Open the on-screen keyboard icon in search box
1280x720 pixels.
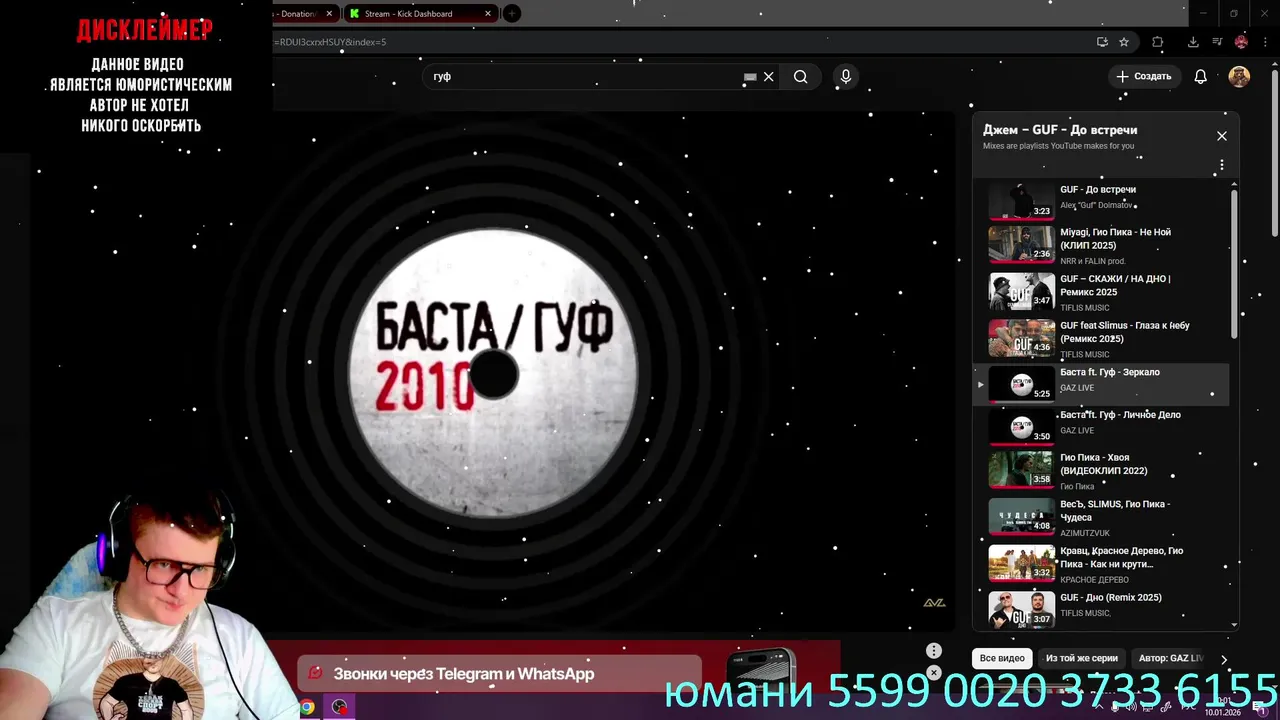coord(750,77)
